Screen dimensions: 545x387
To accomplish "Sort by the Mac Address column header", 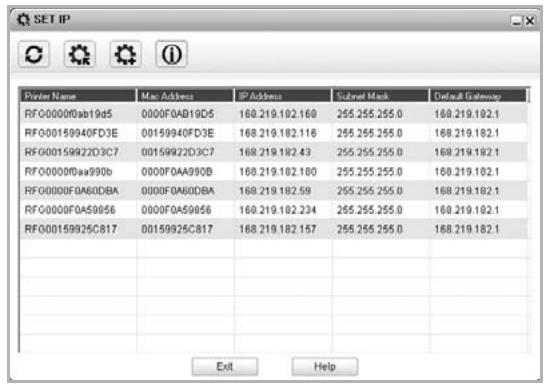I will pyautogui.click(x=185, y=96).
